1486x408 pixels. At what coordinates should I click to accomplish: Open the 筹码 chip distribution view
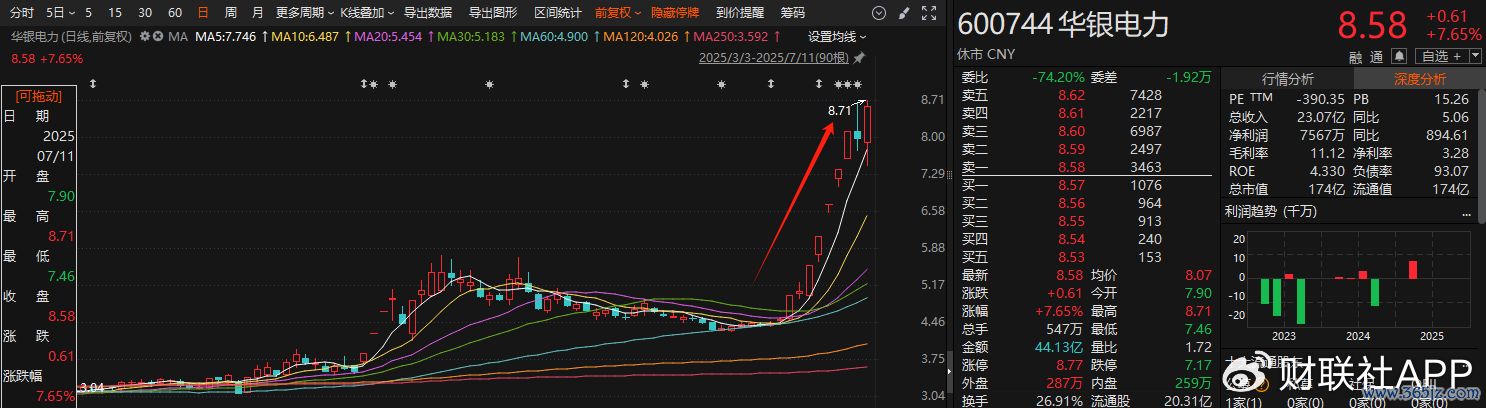click(x=792, y=13)
